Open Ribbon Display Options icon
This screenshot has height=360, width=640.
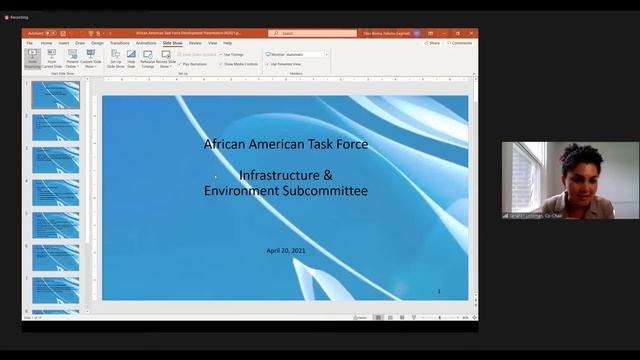(431, 33)
